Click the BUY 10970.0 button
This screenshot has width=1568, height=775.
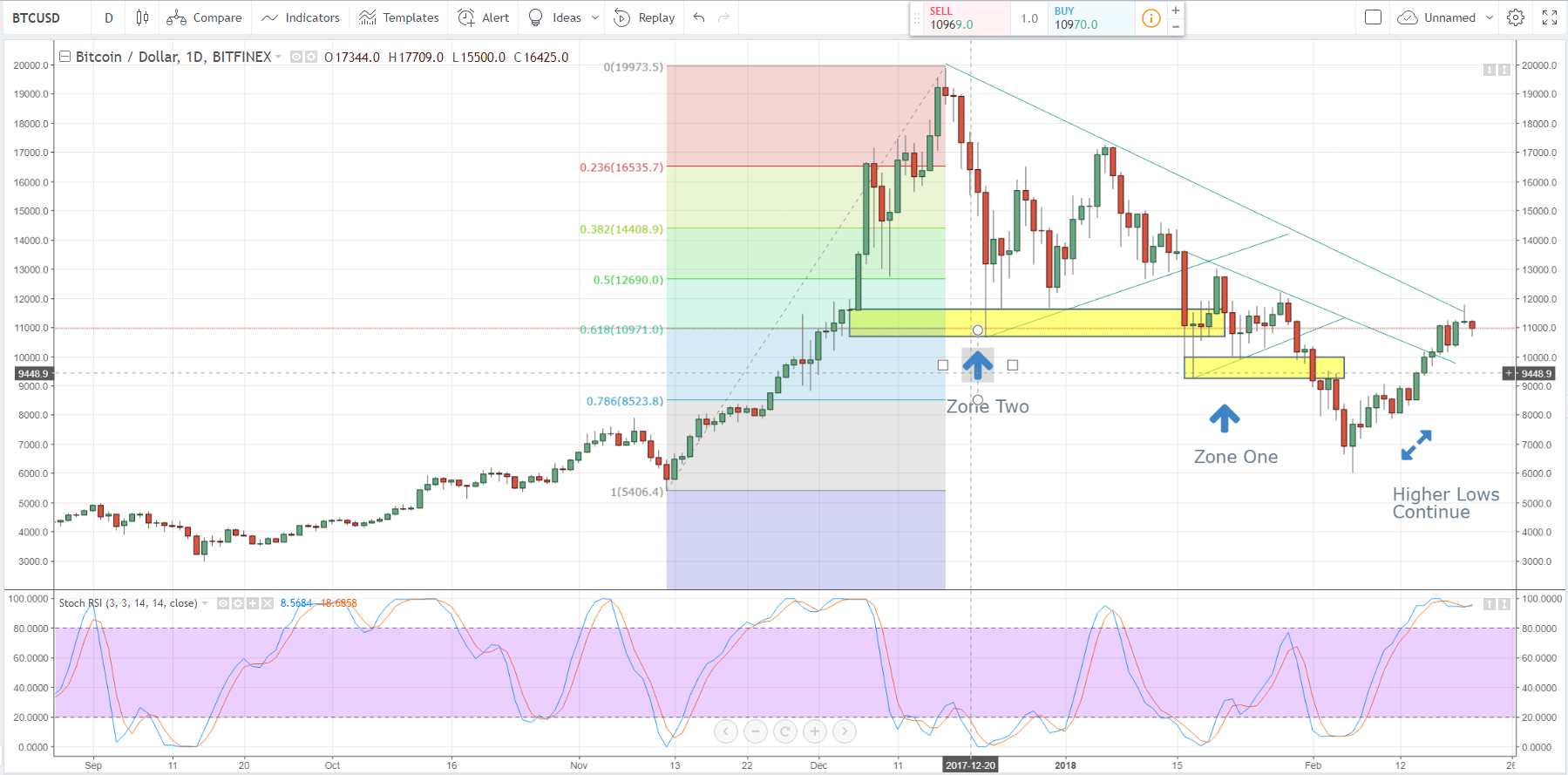click(x=1091, y=18)
